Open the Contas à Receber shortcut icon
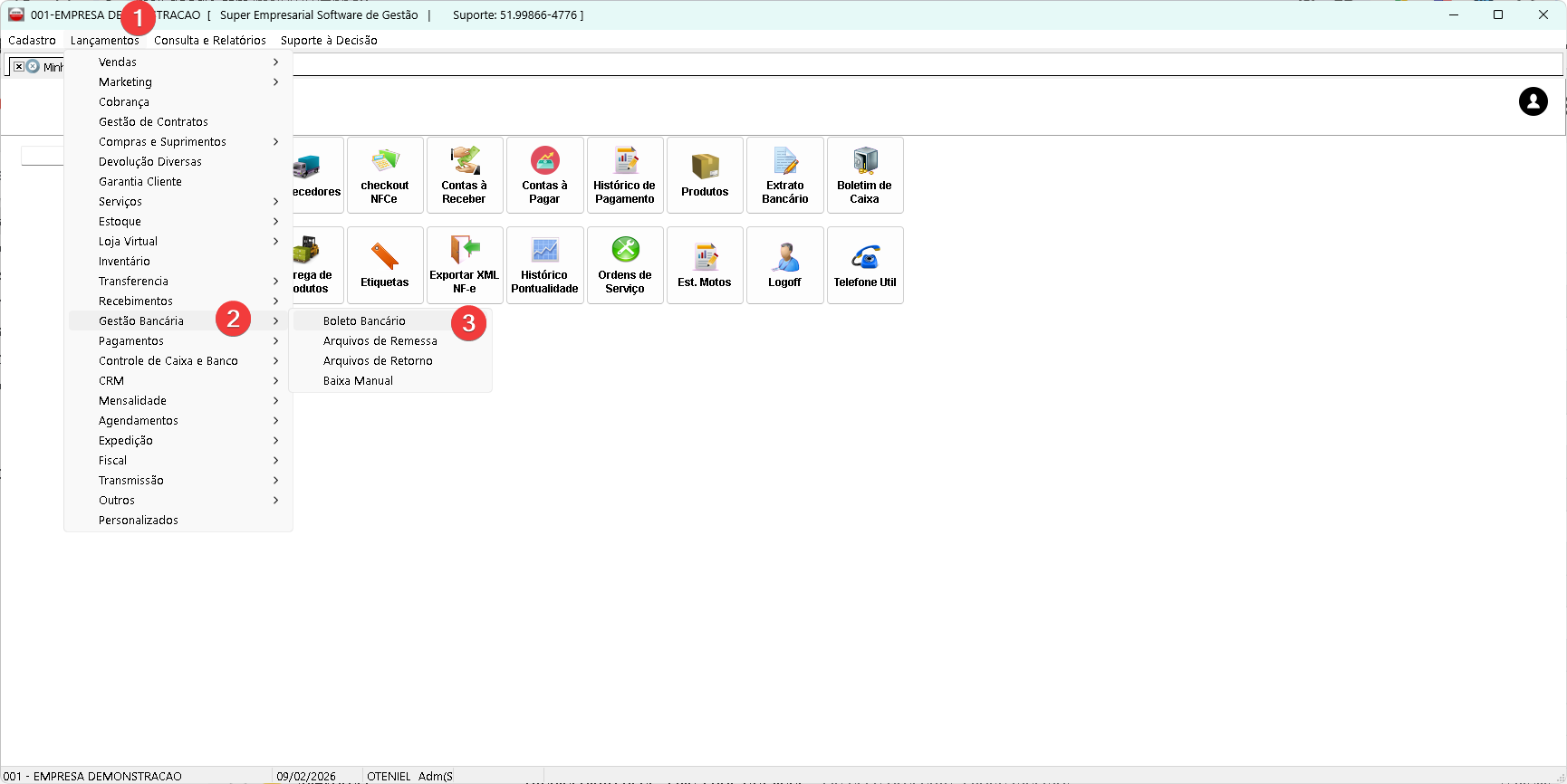Image resolution: width=1567 pixels, height=784 pixels. [465, 175]
